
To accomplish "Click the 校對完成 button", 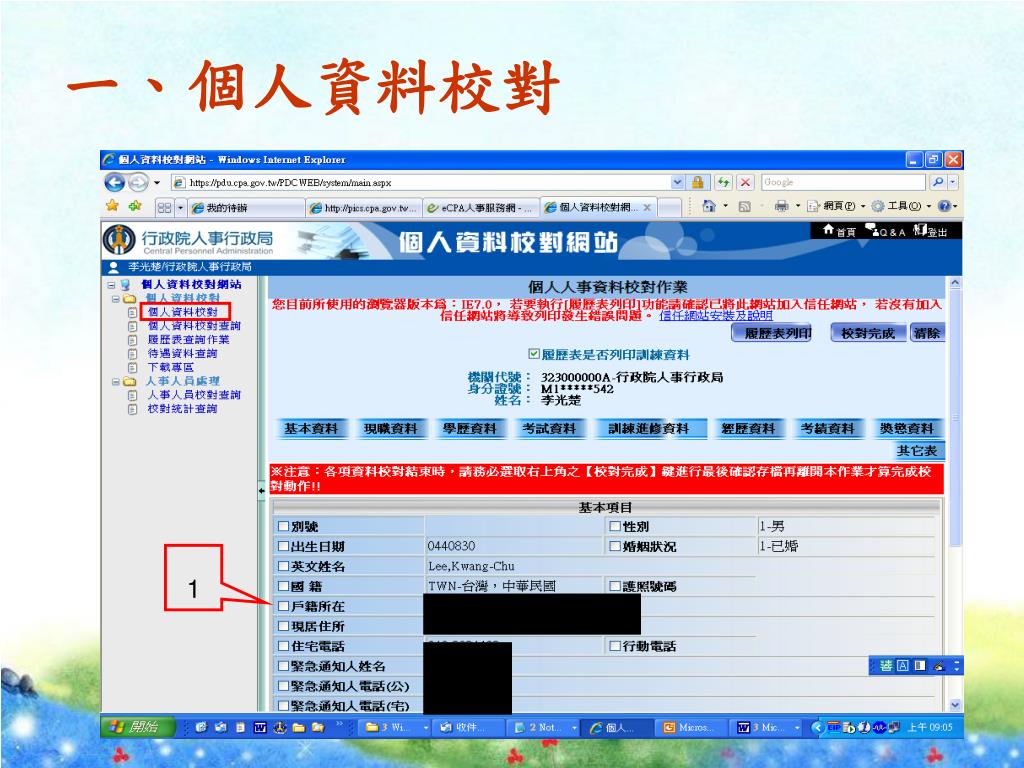I will pyautogui.click(x=868, y=333).
